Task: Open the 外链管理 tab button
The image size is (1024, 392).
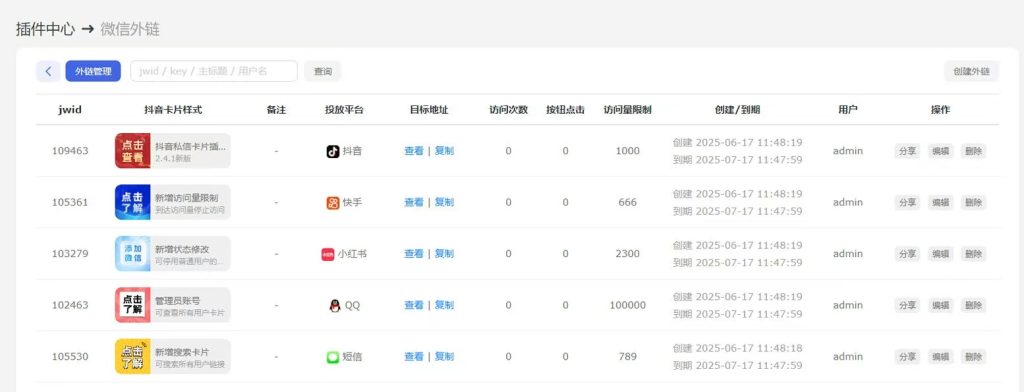Action: 93,71
